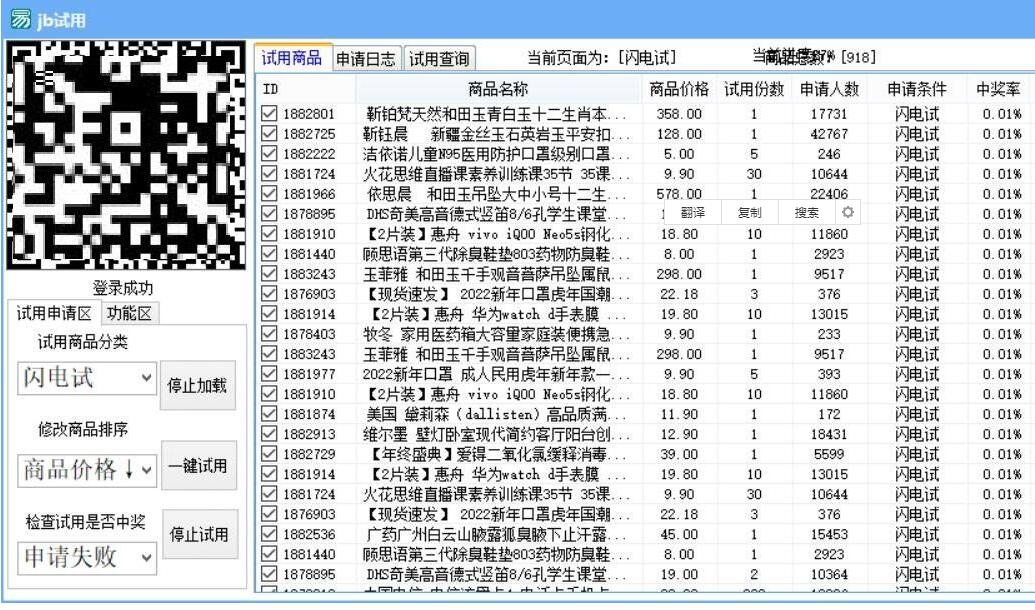
Task: Open the 试用商品分类 category dropdown
Action: 87,378
